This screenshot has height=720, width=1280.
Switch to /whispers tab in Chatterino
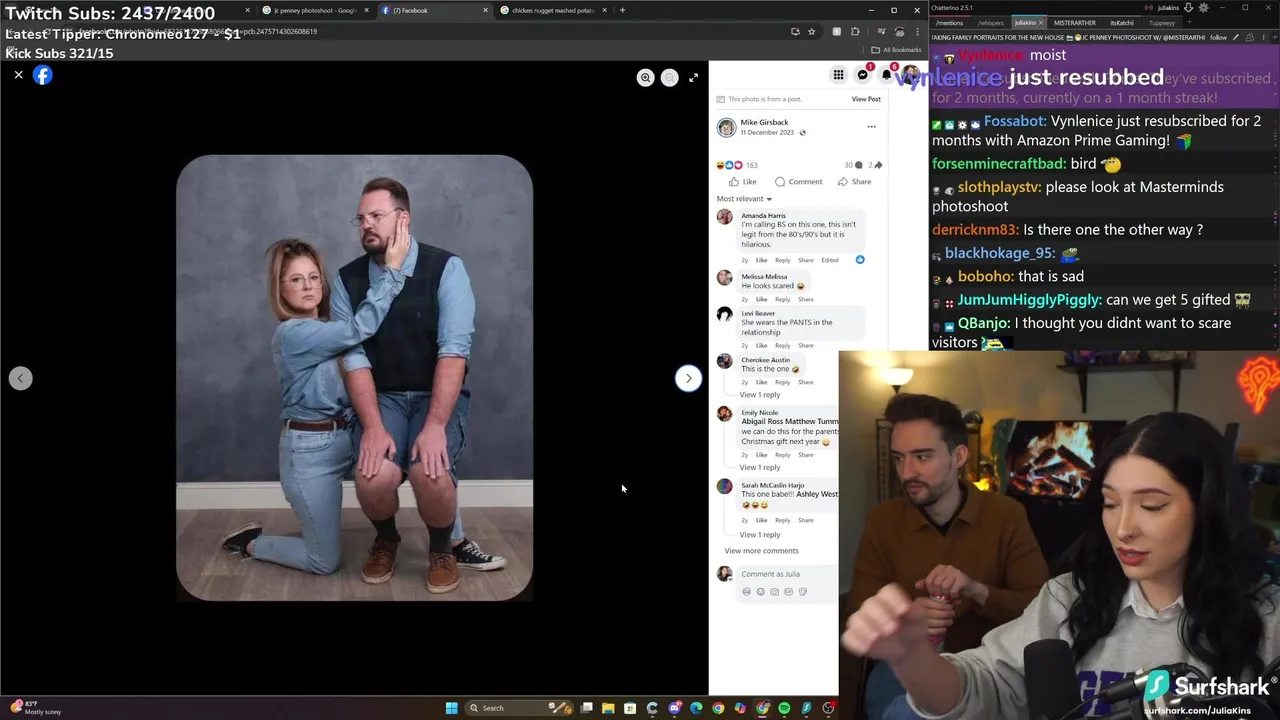[x=991, y=22]
